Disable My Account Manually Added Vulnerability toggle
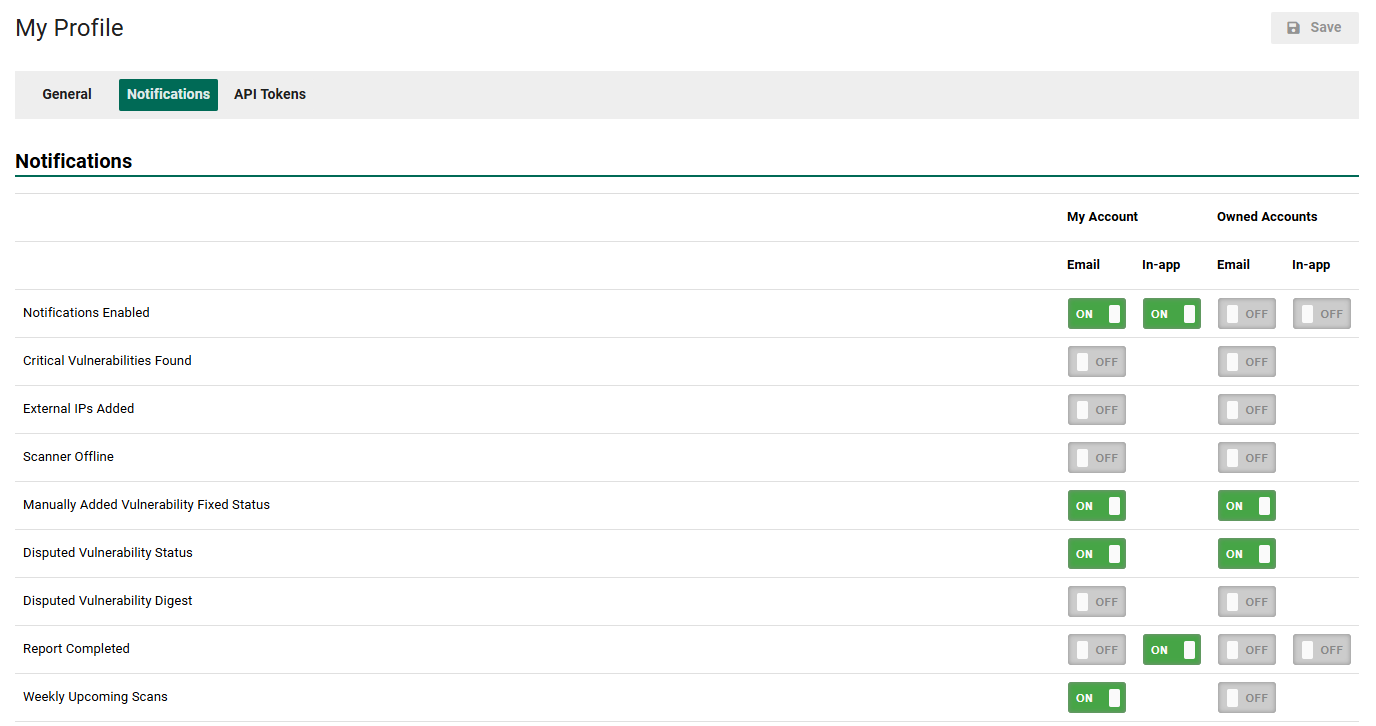1376x726 pixels. pos(1096,506)
